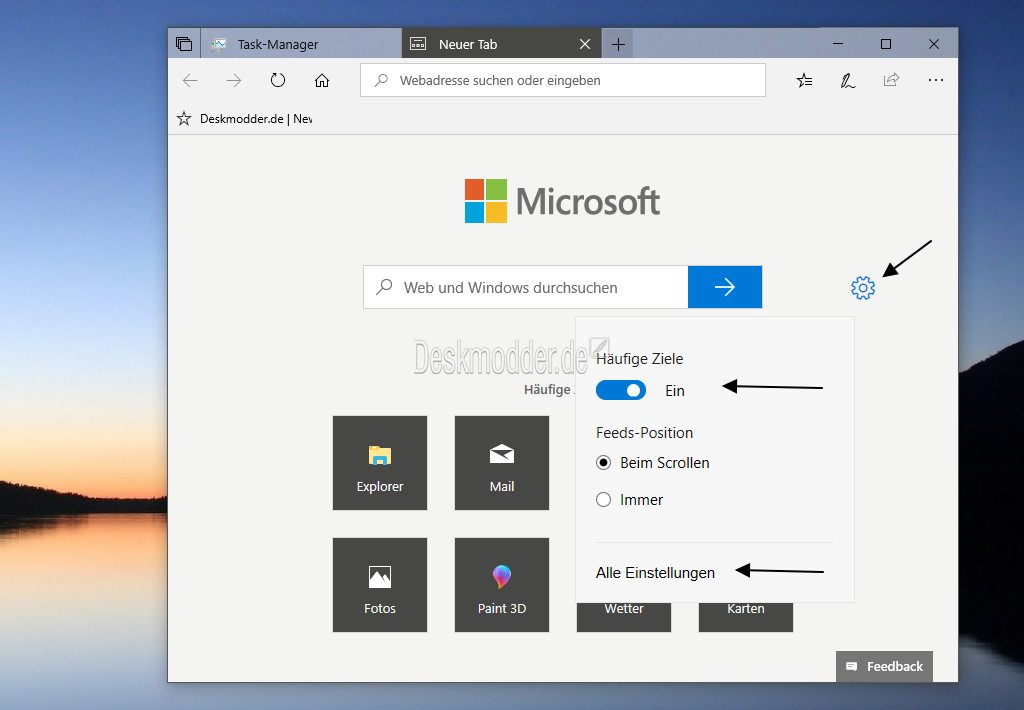Click the gear icon for page settings
The image size is (1024, 710).
[x=863, y=287]
